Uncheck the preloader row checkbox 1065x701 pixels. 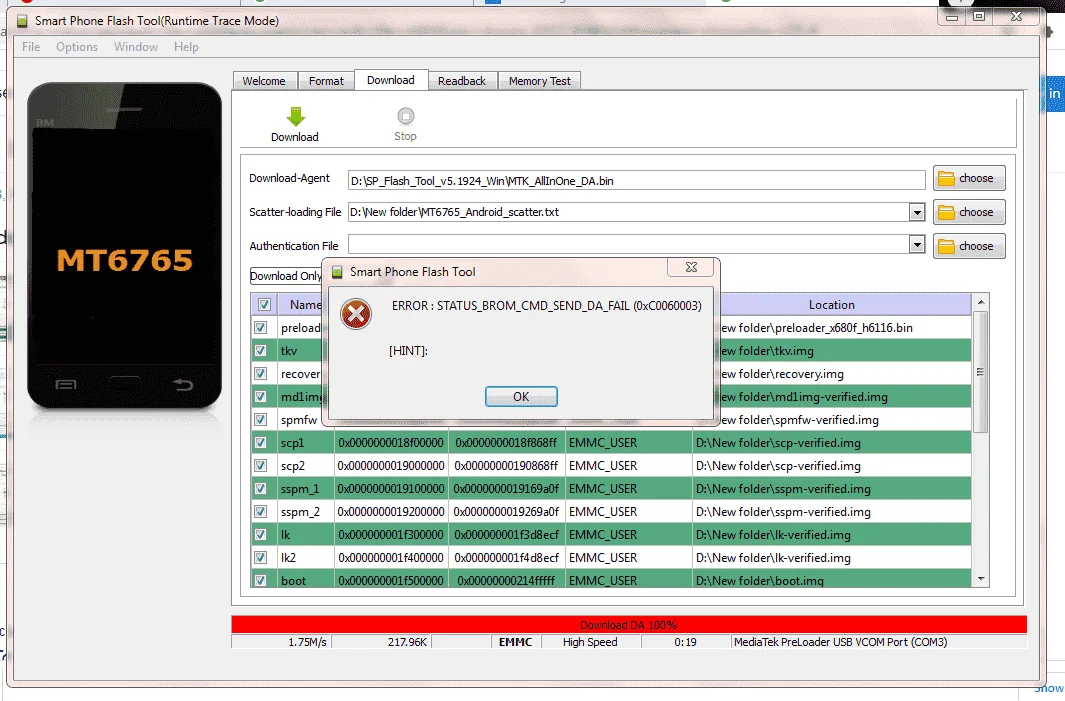[x=260, y=327]
